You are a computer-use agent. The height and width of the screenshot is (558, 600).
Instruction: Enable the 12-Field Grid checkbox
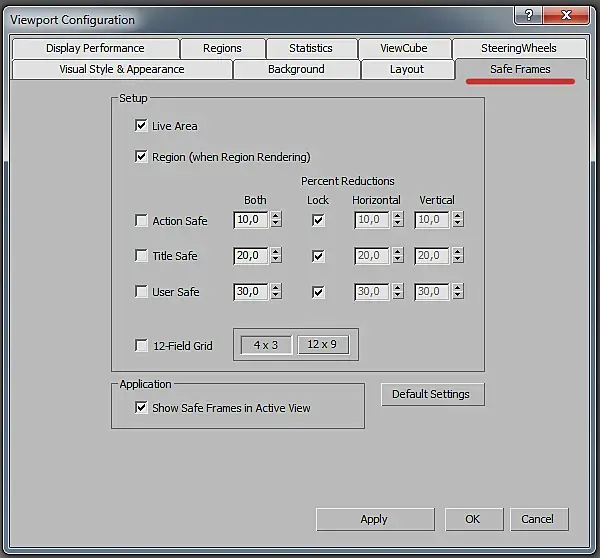pos(141,346)
